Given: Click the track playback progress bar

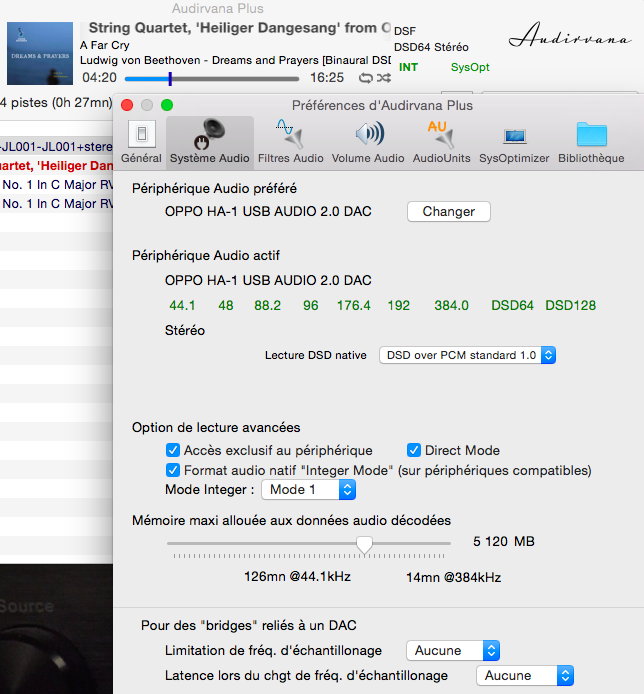Looking at the screenshot, I should point(211,78).
